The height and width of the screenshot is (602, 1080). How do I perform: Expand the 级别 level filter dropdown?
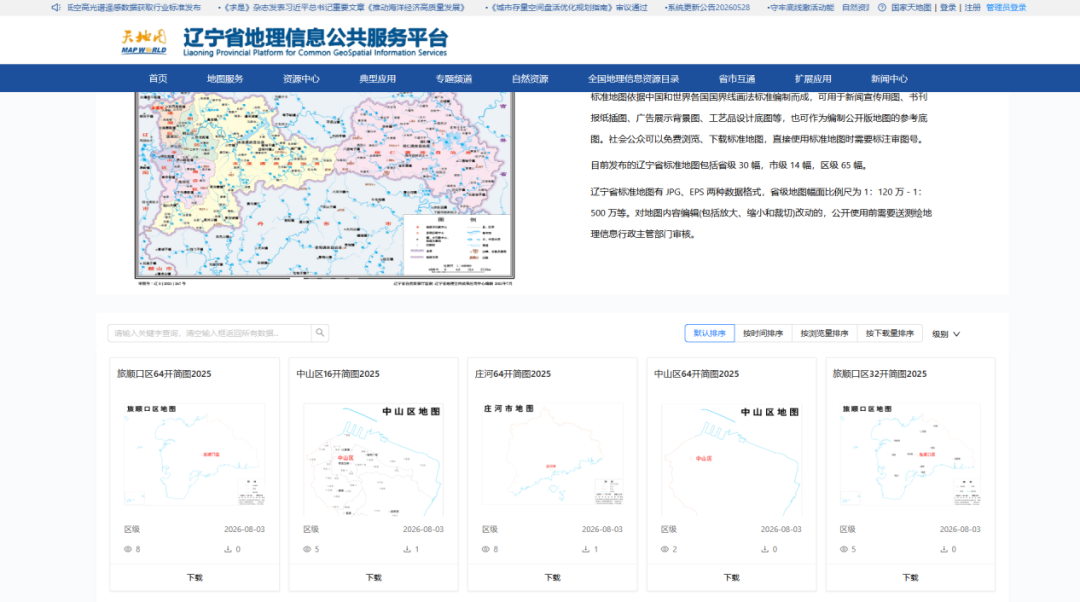pyautogui.click(x=946, y=334)
